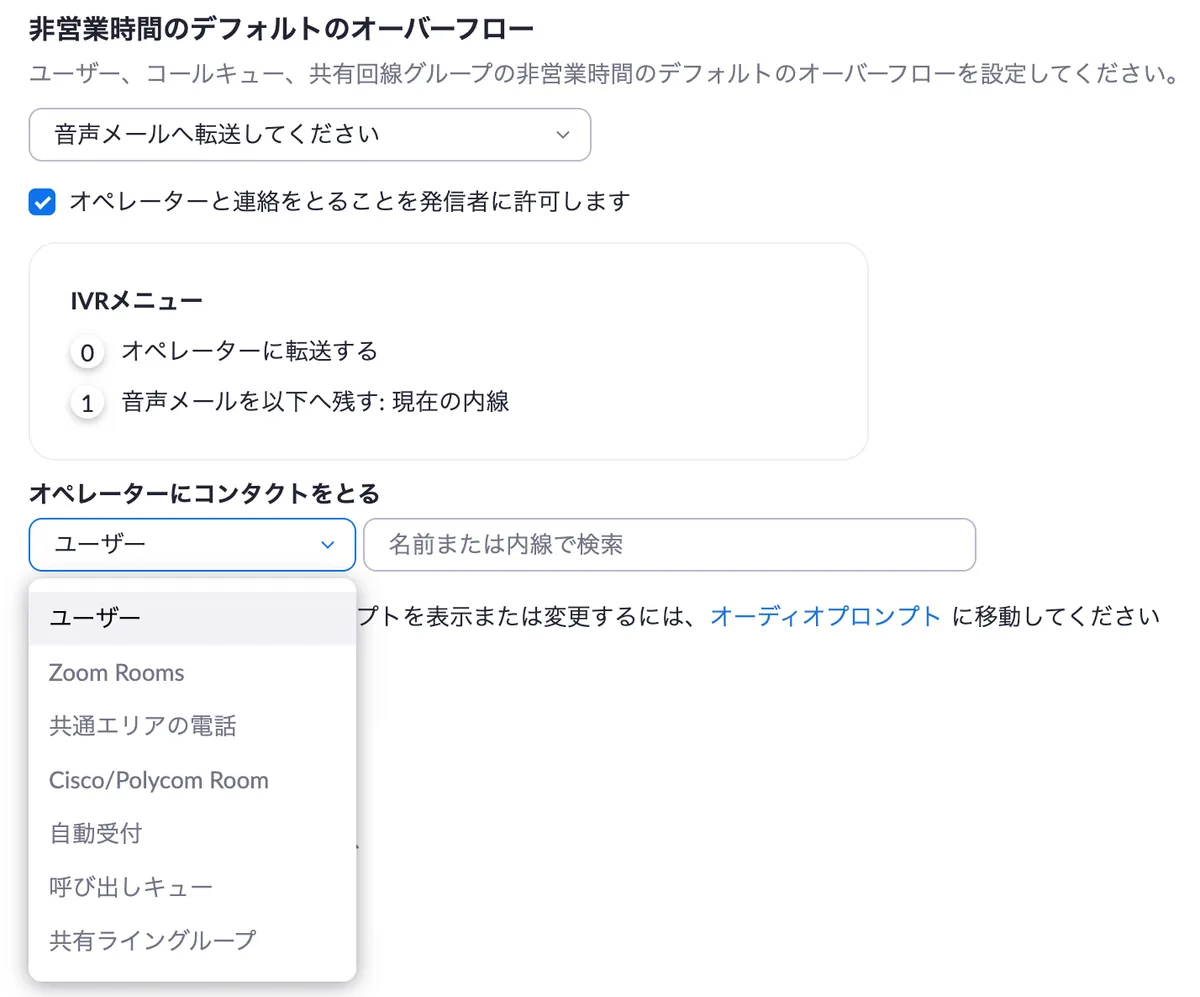The image size is (1200, 997).
Task: Choose 共通エリアの電話 option
Action: [143, 726]
